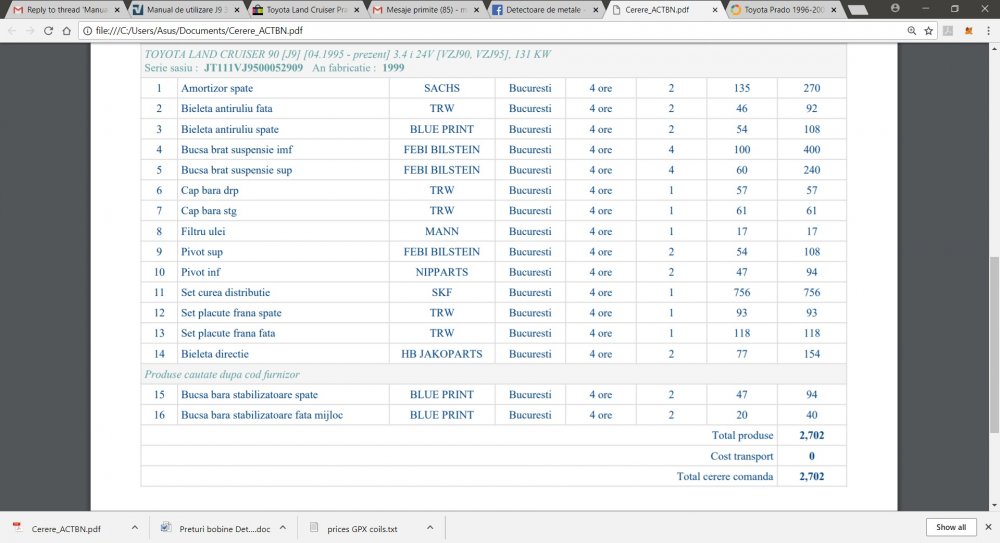Click the 'Bieleta antiruliu fata' row name
Viewport: 1000px width, 543px height.
tap(226, 108)
